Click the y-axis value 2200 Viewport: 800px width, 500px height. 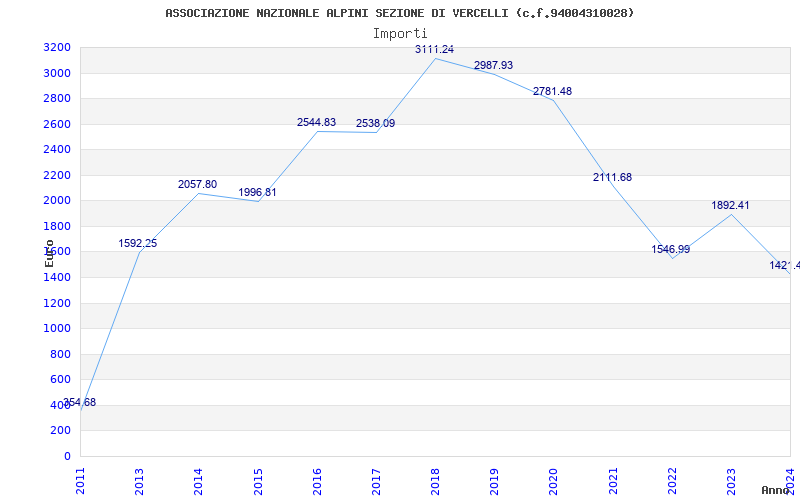pos(57,175)
